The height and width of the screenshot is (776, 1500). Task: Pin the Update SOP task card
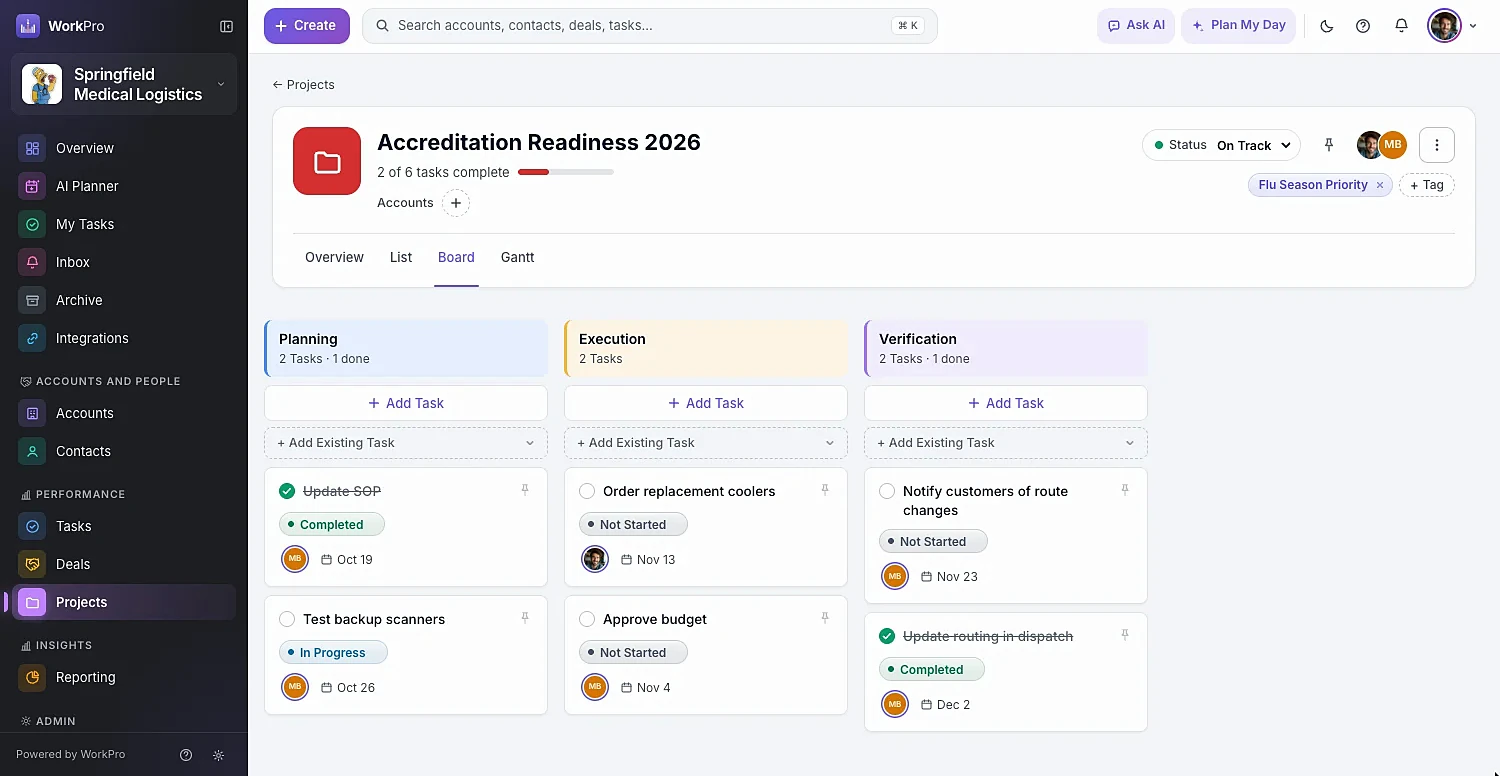coord(525,490)
